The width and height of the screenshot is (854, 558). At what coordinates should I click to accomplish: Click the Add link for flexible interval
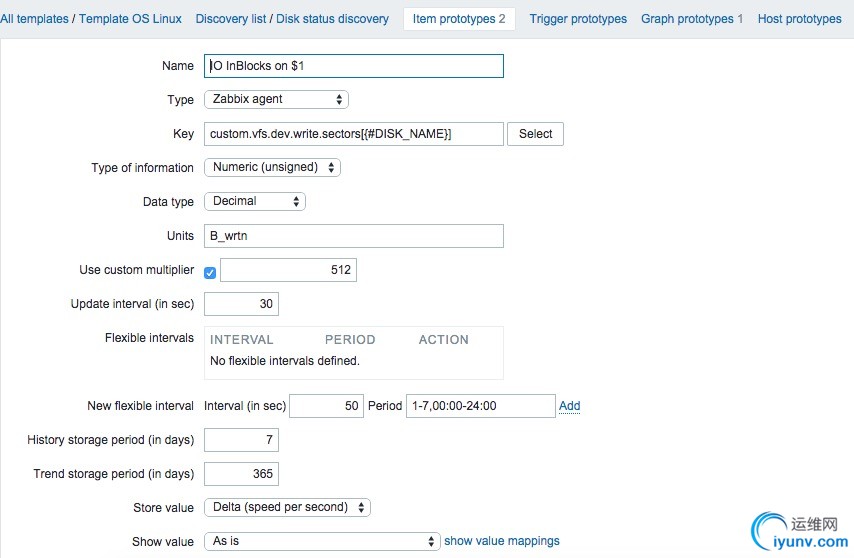pos(570,406)
